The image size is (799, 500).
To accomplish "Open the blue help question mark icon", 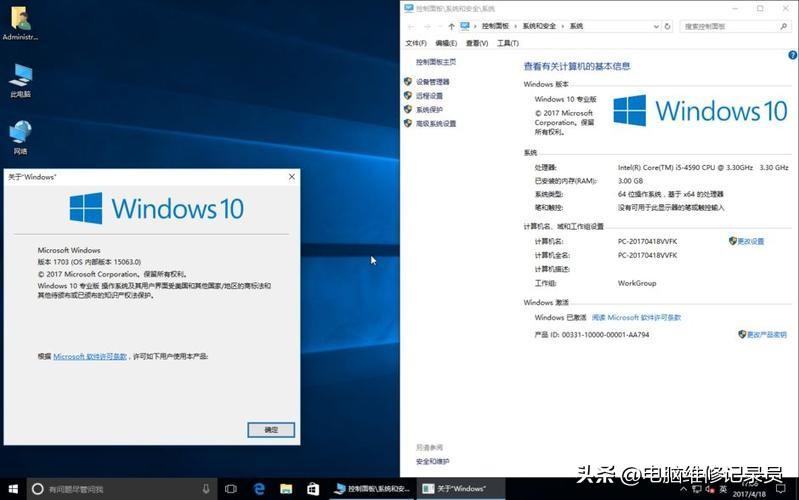I will pos(792,55).
